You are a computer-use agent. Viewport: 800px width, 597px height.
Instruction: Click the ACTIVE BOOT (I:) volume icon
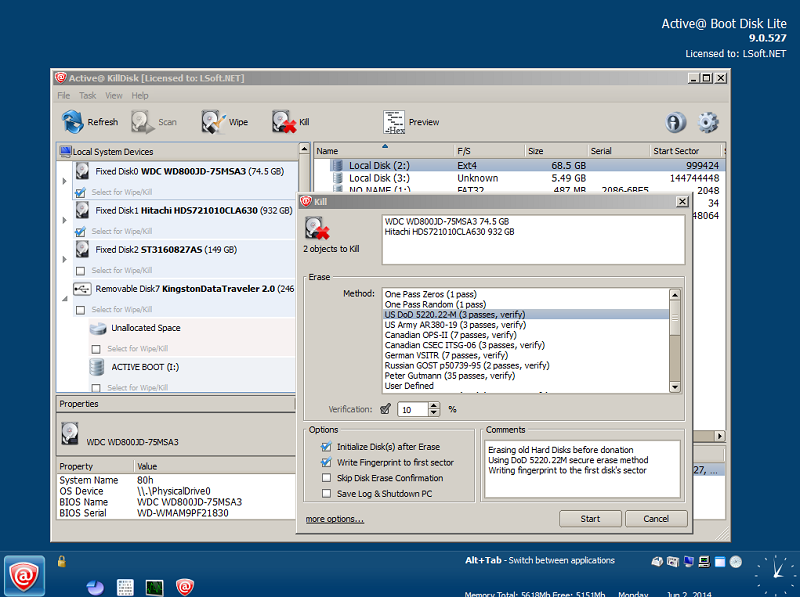click(x=97, y=367)
